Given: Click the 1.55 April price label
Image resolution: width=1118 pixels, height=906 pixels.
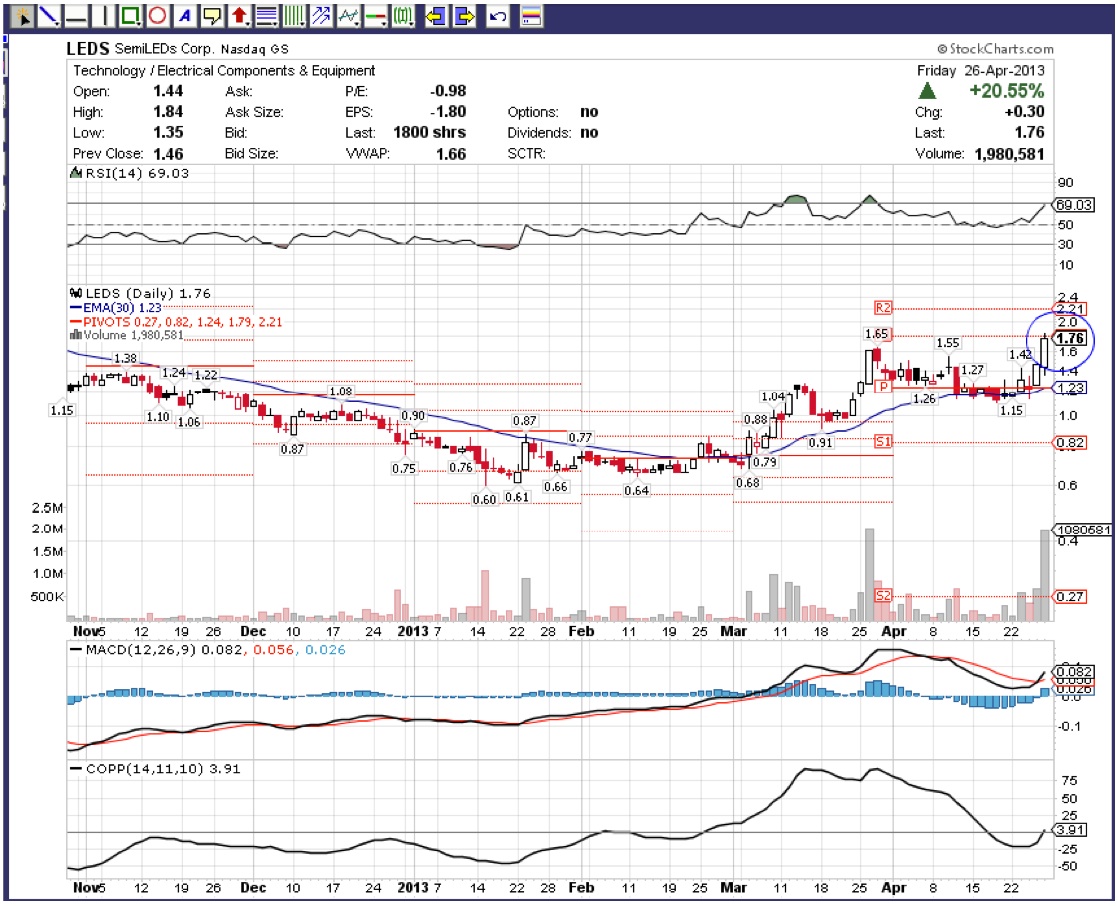Looking at the screenshot, I should [948, 343].
